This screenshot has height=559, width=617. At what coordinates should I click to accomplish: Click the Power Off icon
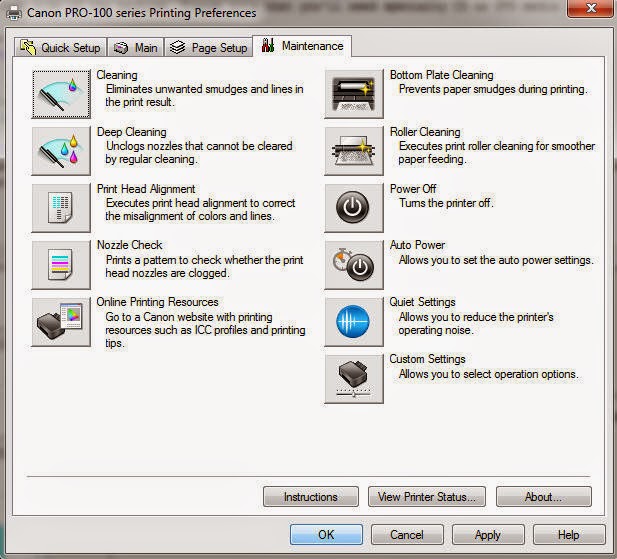pyautogui.click(x=354, y=208)
